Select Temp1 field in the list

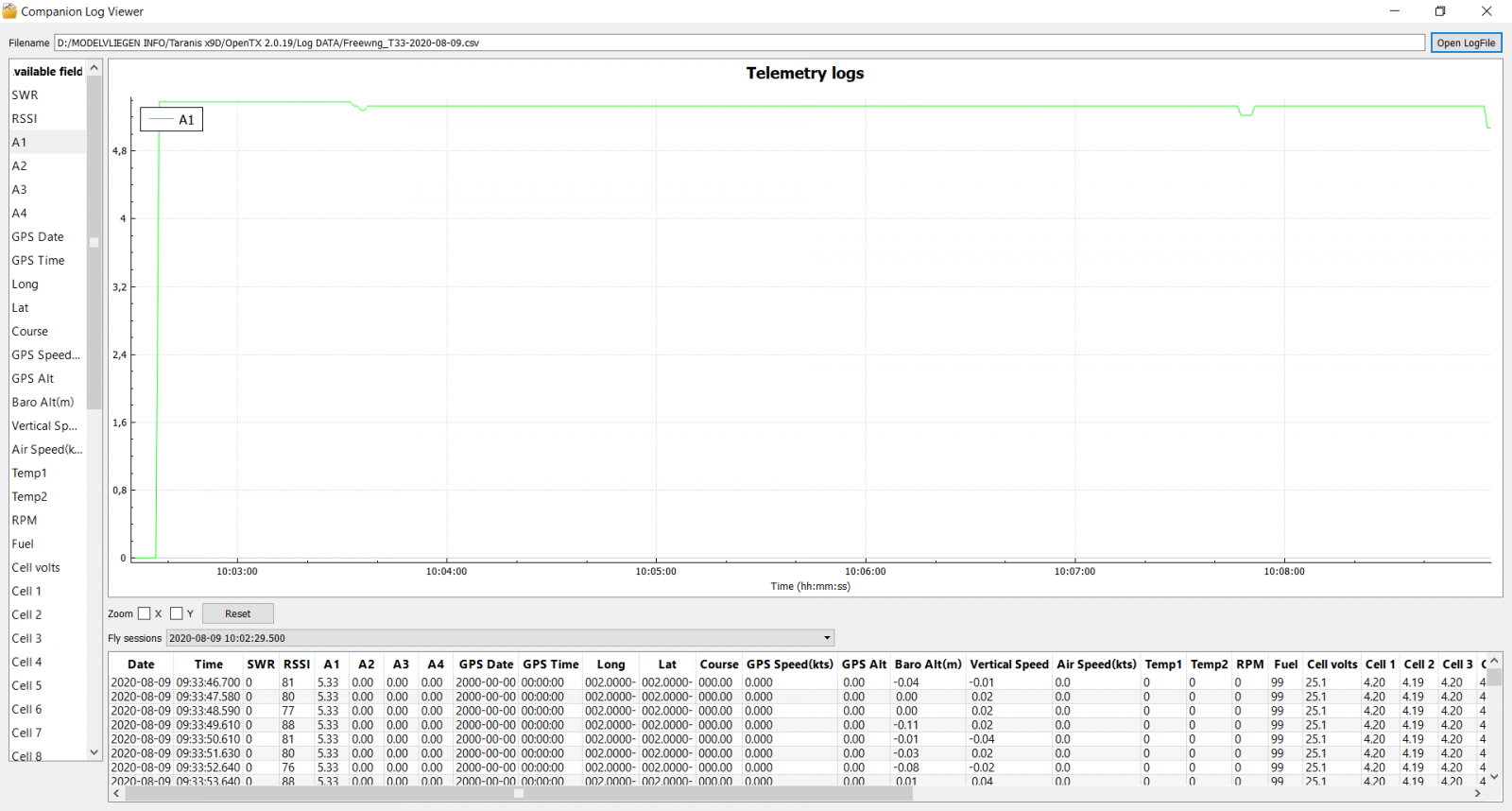[48, 473]
